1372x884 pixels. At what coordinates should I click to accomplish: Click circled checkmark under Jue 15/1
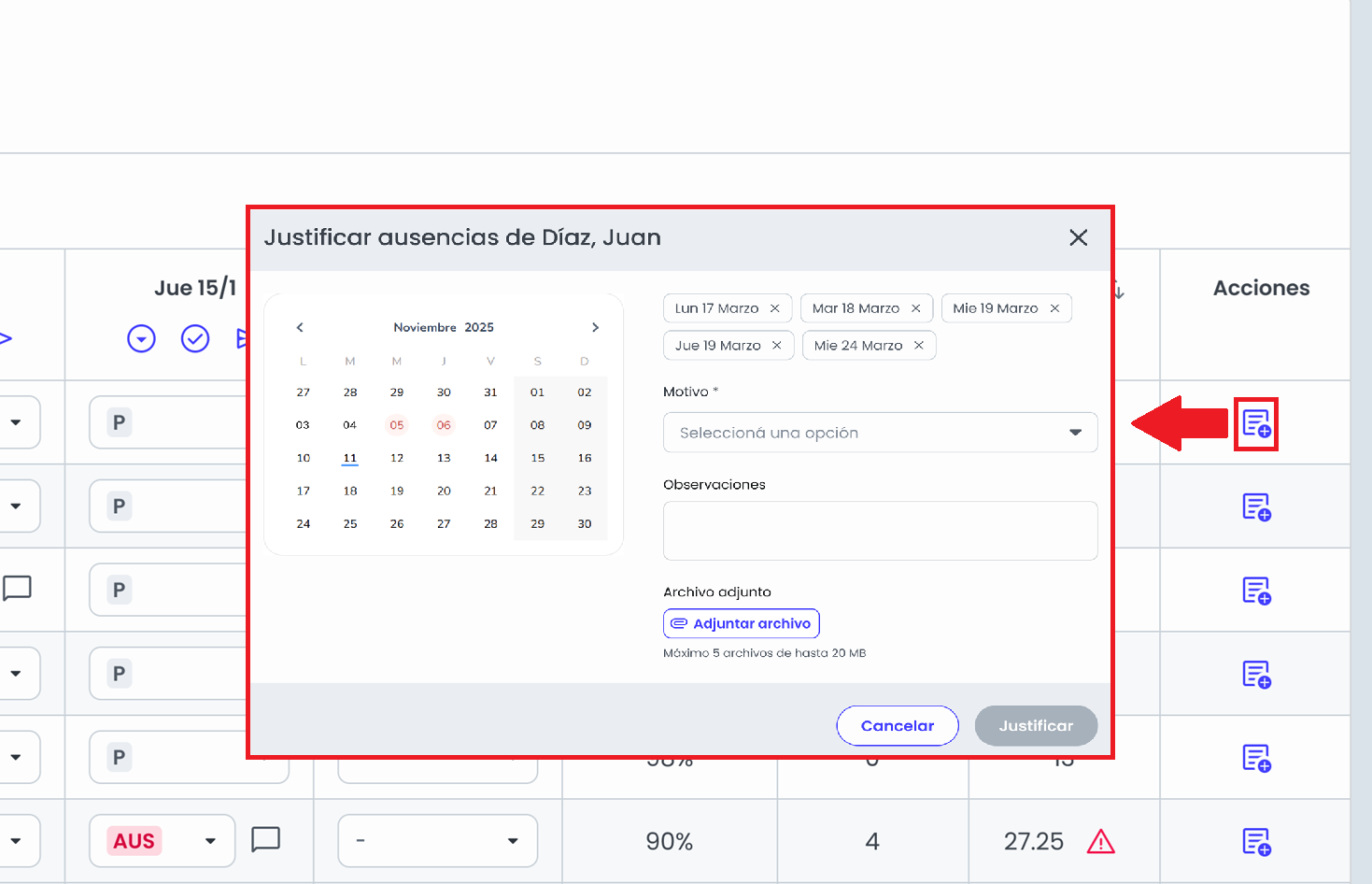195,338
